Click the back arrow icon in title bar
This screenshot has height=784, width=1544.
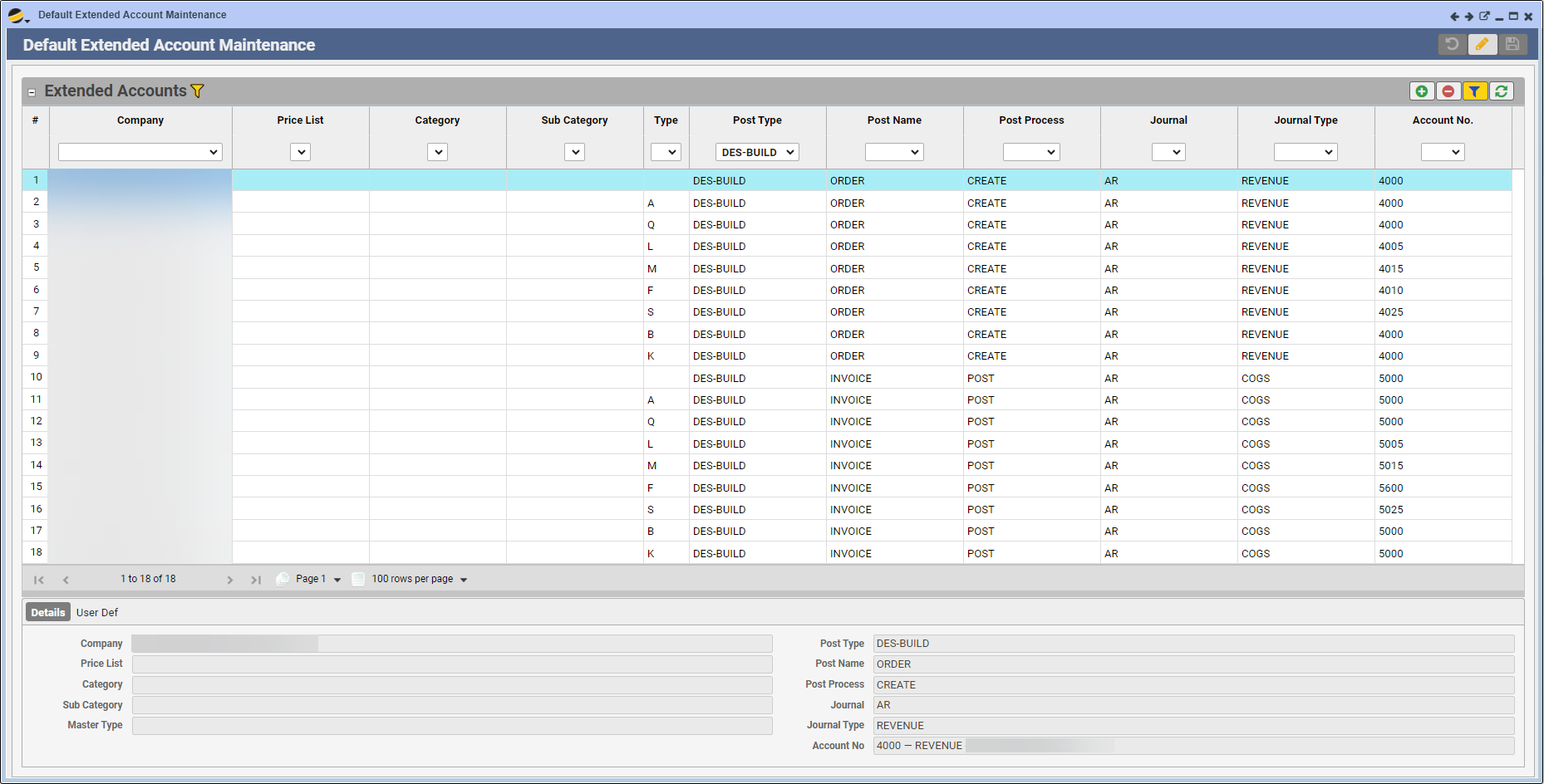click(1454, 16)
